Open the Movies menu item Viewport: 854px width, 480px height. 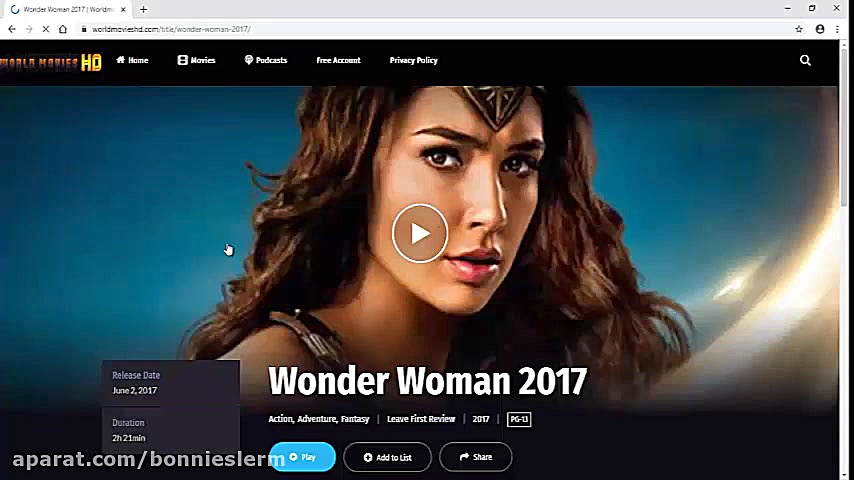click(197, 60)
